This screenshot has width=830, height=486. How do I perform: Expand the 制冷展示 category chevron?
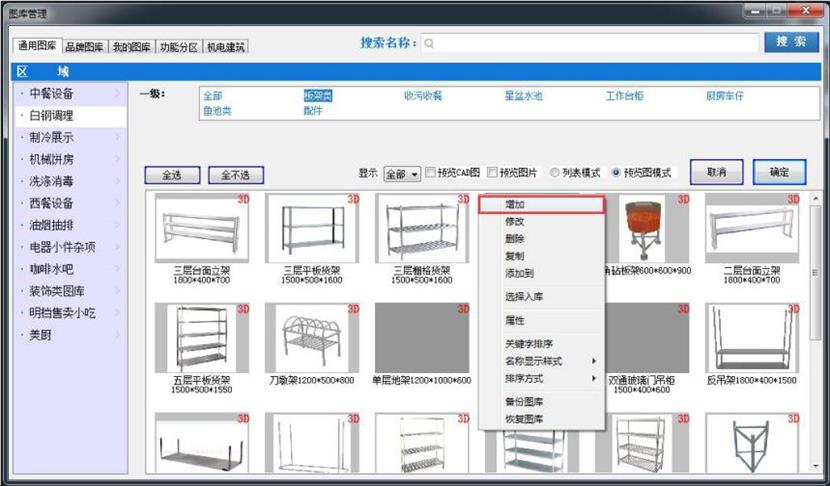point(118,138)
